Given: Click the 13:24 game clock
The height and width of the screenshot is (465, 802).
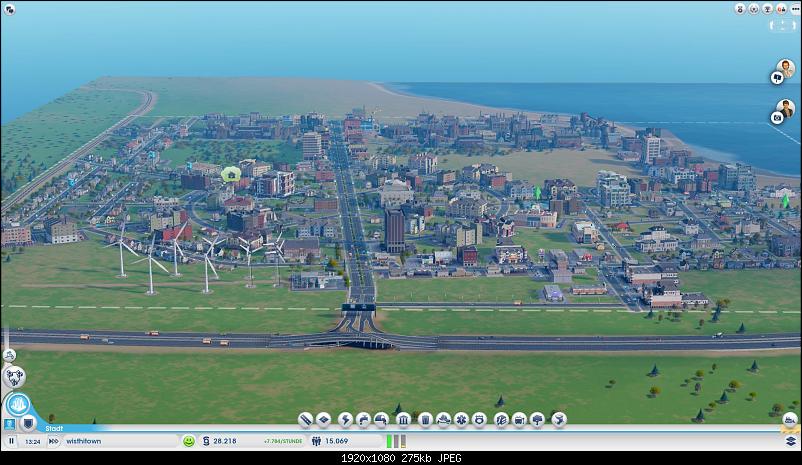Looking at the screenshot, I should [x=33, y=441].
